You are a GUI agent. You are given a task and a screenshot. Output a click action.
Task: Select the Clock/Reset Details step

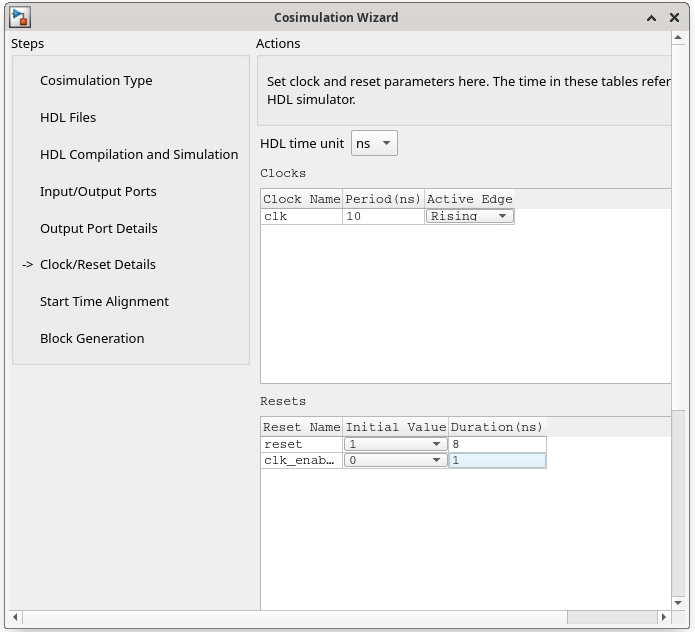(x=98, y=264)
